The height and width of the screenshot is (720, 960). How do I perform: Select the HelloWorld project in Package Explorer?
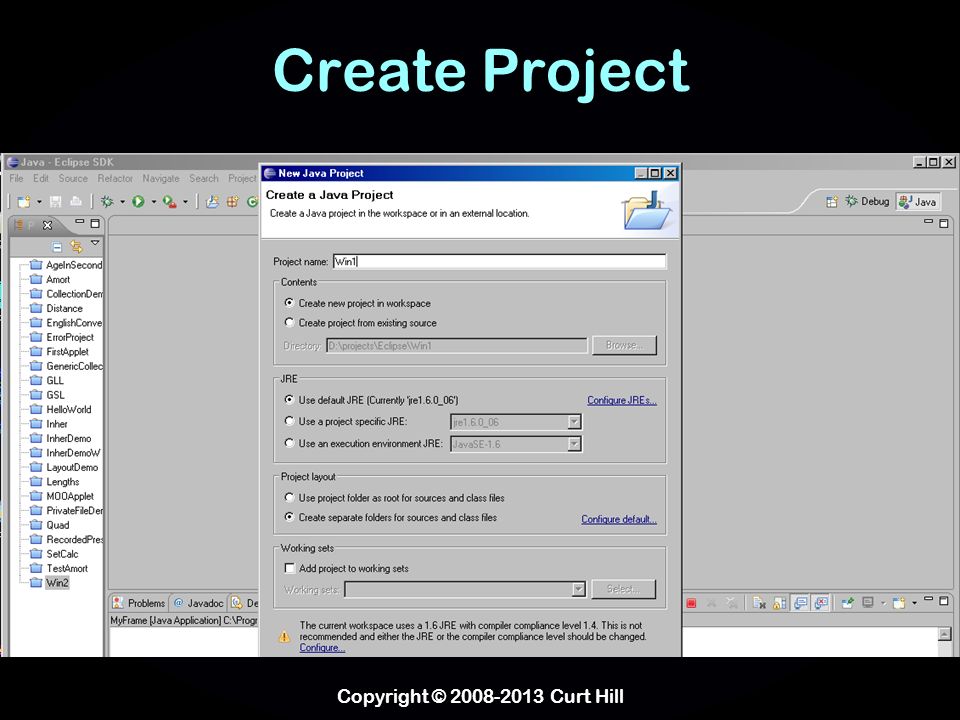coord(61,410)
